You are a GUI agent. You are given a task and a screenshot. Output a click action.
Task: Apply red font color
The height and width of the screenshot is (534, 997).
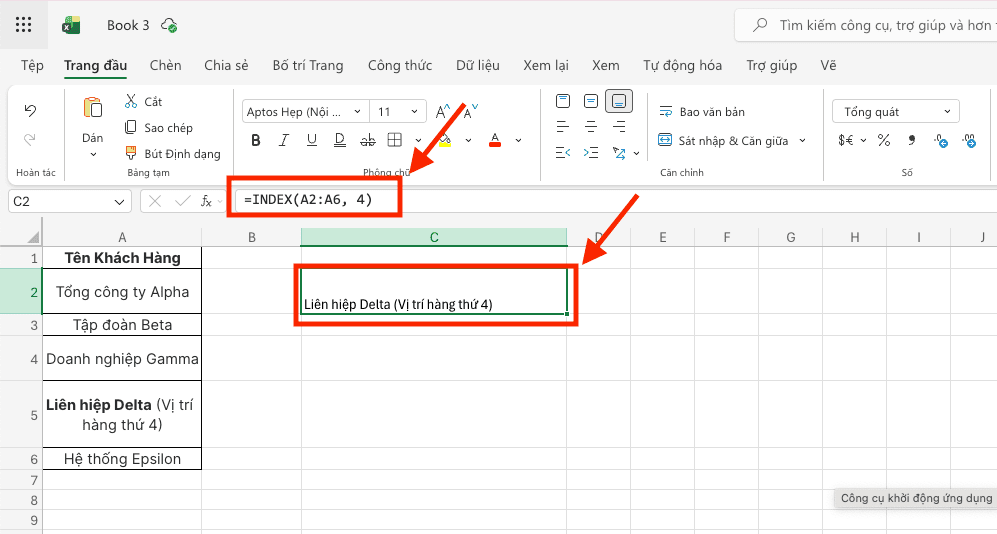(x=495, y=140)
